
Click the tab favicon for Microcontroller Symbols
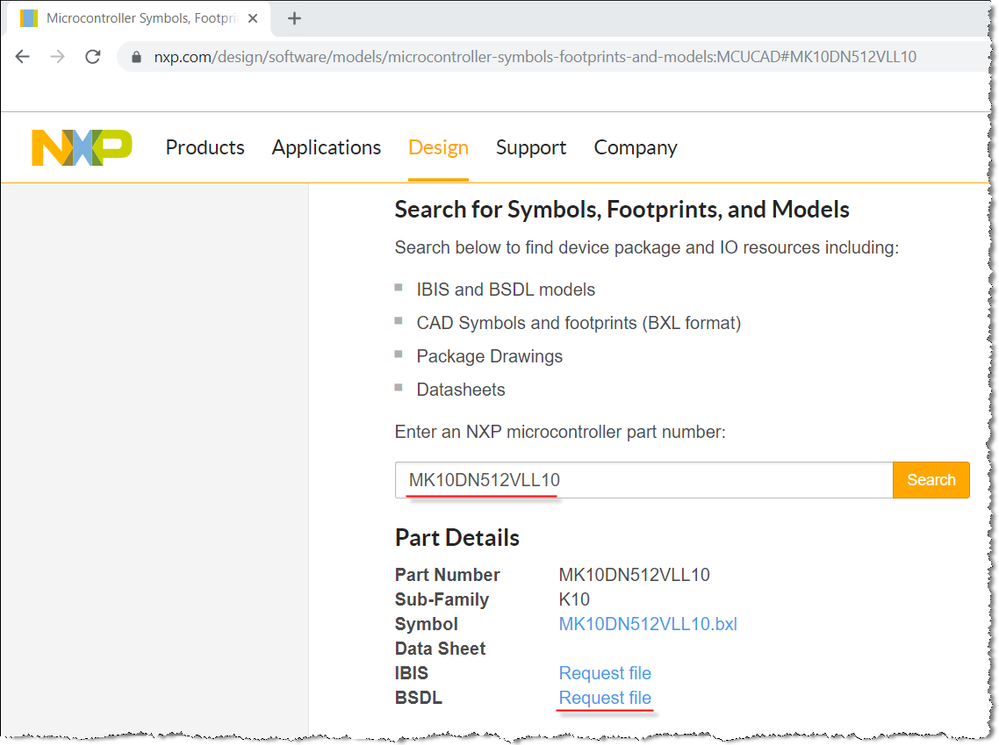point(29,18)
